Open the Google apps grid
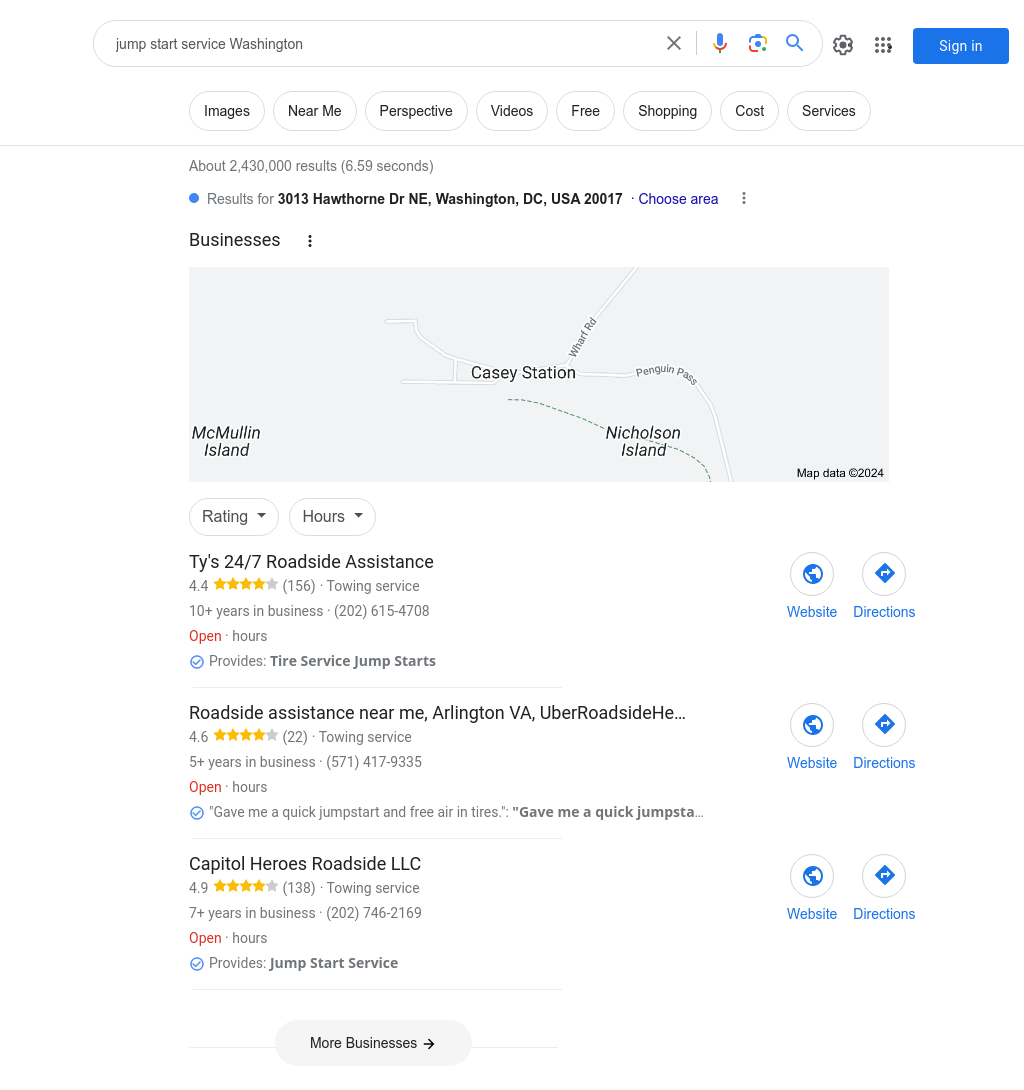Screen dimensions: 1024x1090 click(x=883, y=45)
